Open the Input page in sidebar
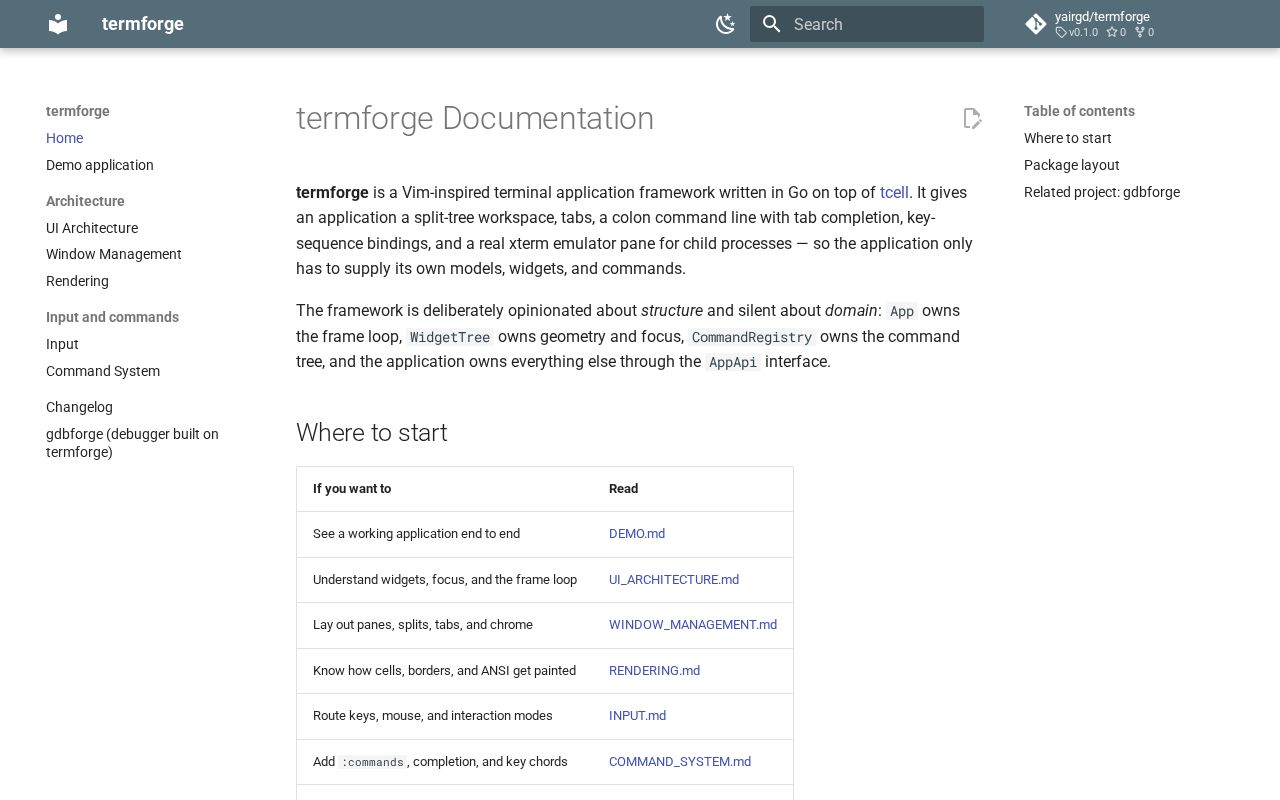Screen dimensions: 1280x800 coord(62,344)
